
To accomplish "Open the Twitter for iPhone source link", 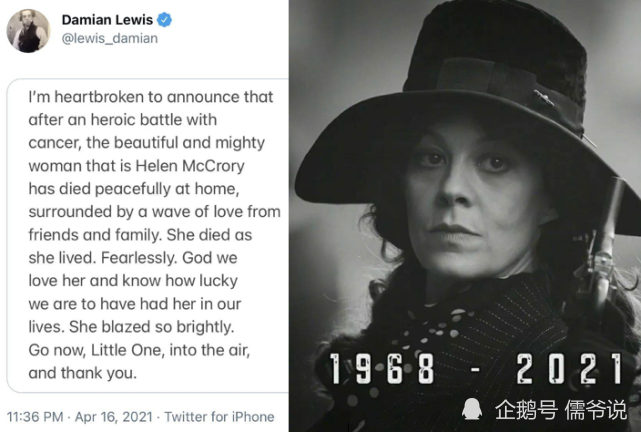I will point(217,415).
